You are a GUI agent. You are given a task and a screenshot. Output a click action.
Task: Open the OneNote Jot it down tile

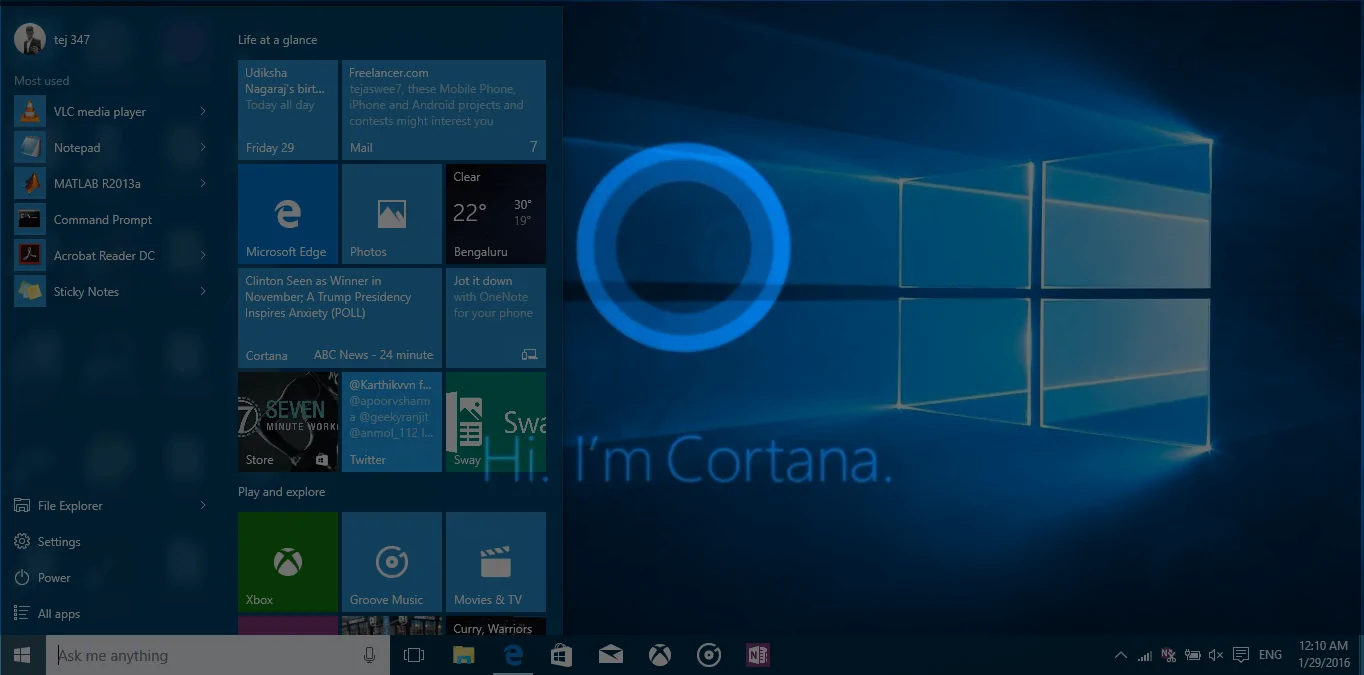(x=496, y=318)
